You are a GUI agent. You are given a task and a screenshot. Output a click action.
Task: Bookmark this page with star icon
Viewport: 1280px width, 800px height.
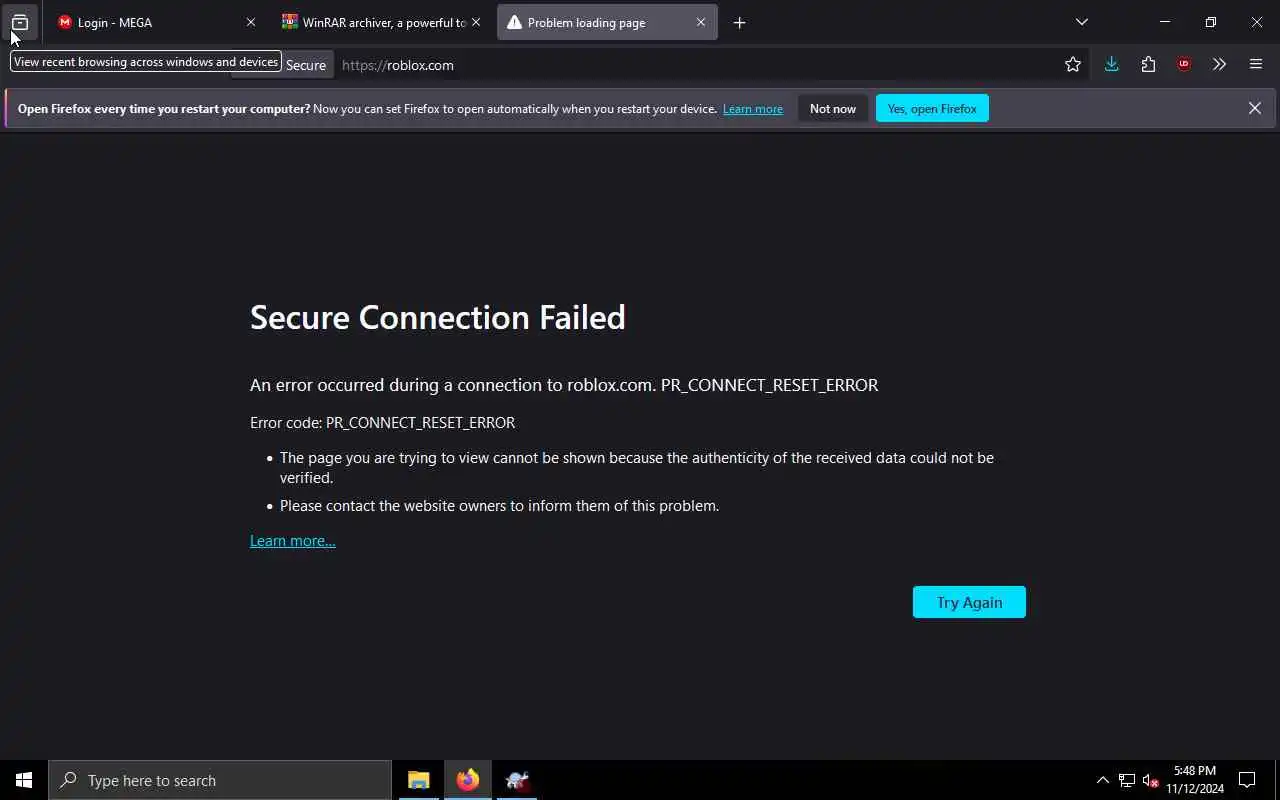click(x=1073, y=65)
